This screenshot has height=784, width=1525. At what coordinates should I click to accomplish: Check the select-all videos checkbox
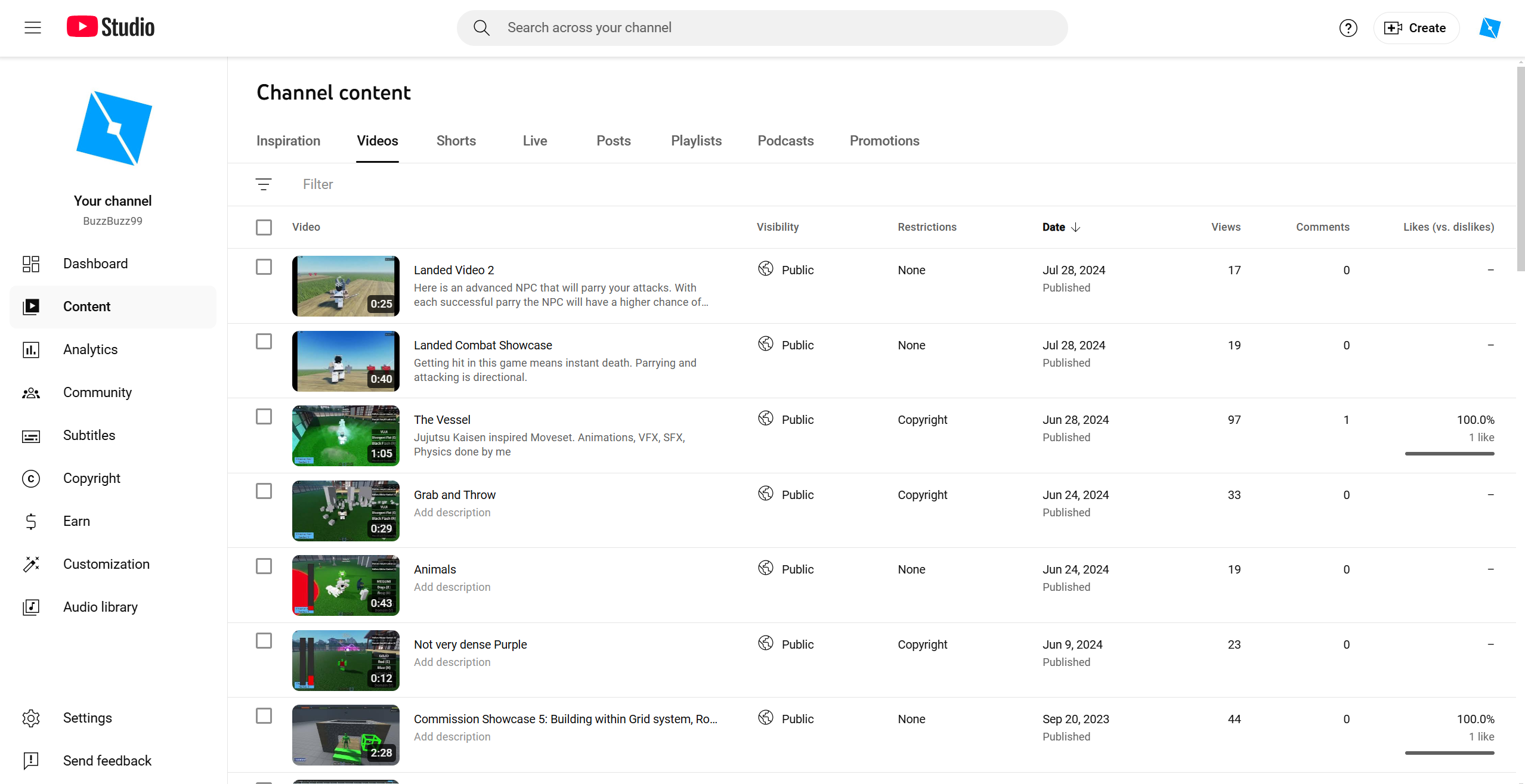264,227
